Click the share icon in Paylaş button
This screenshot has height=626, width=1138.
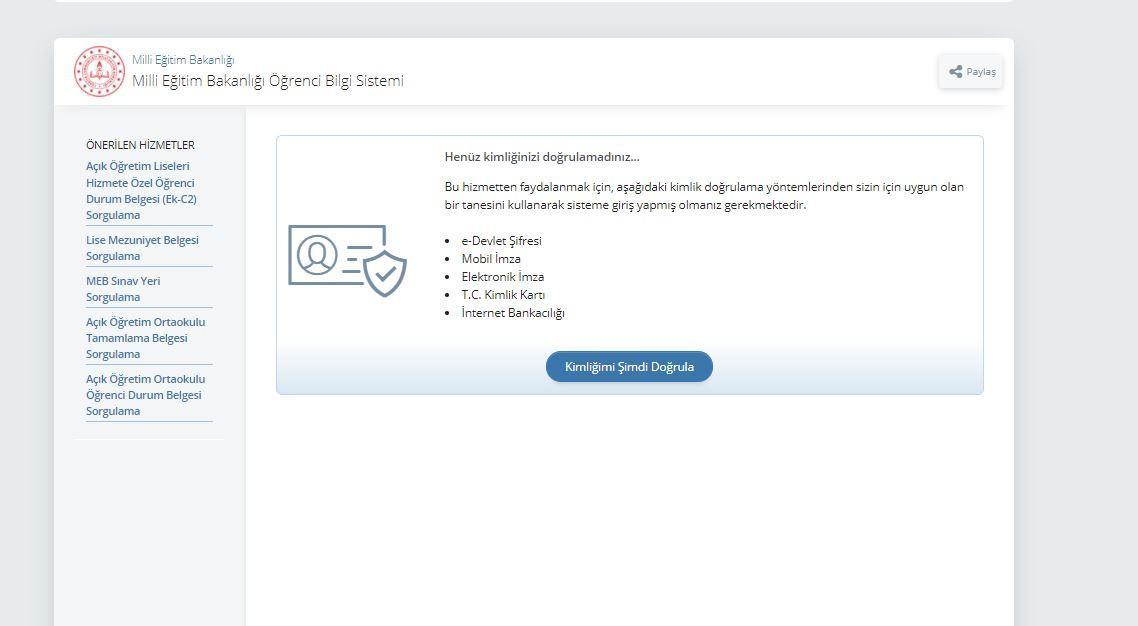pyautogui.click(x=956, y=72)
